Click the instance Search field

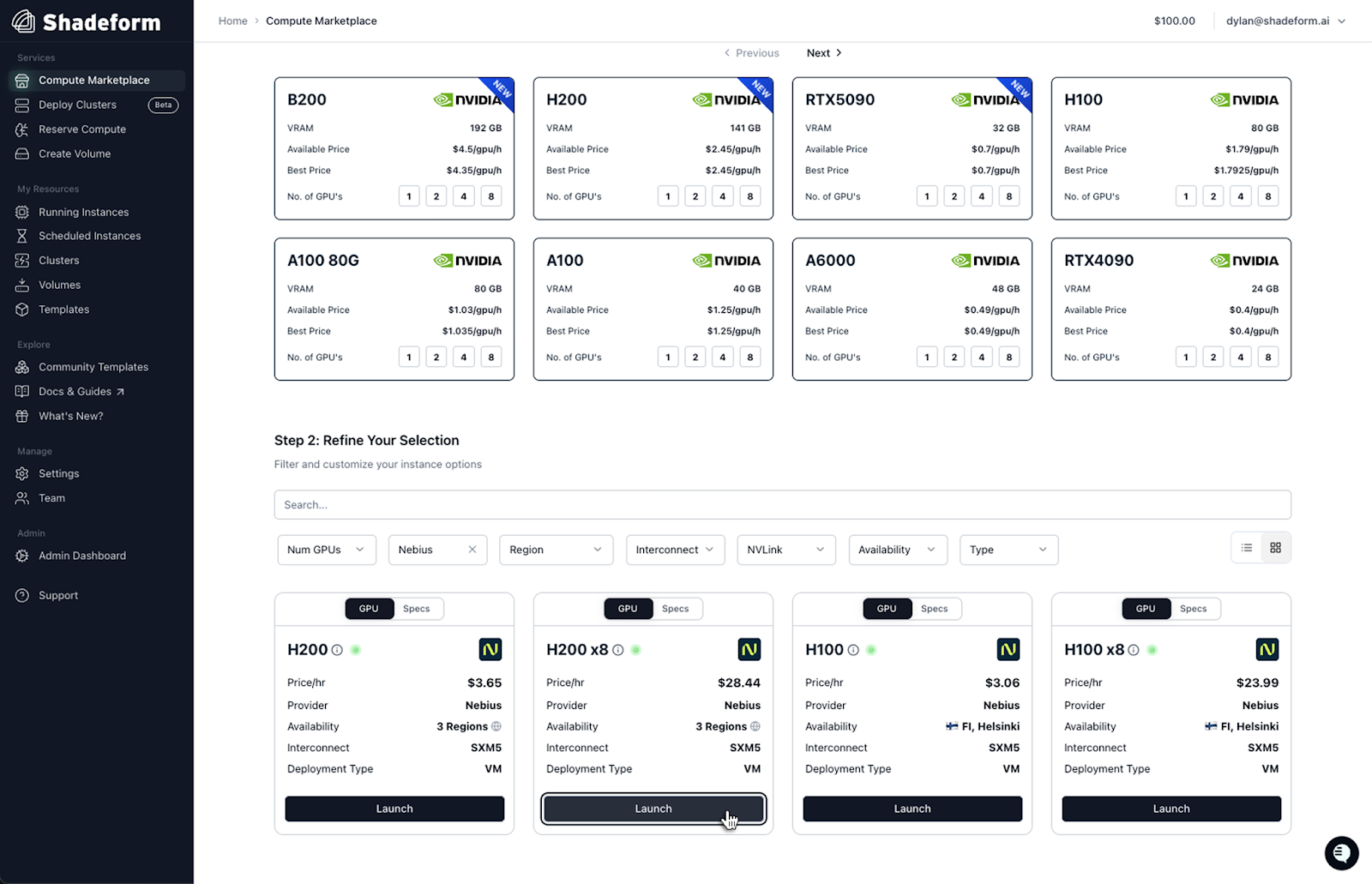click(x=782, y=505)
